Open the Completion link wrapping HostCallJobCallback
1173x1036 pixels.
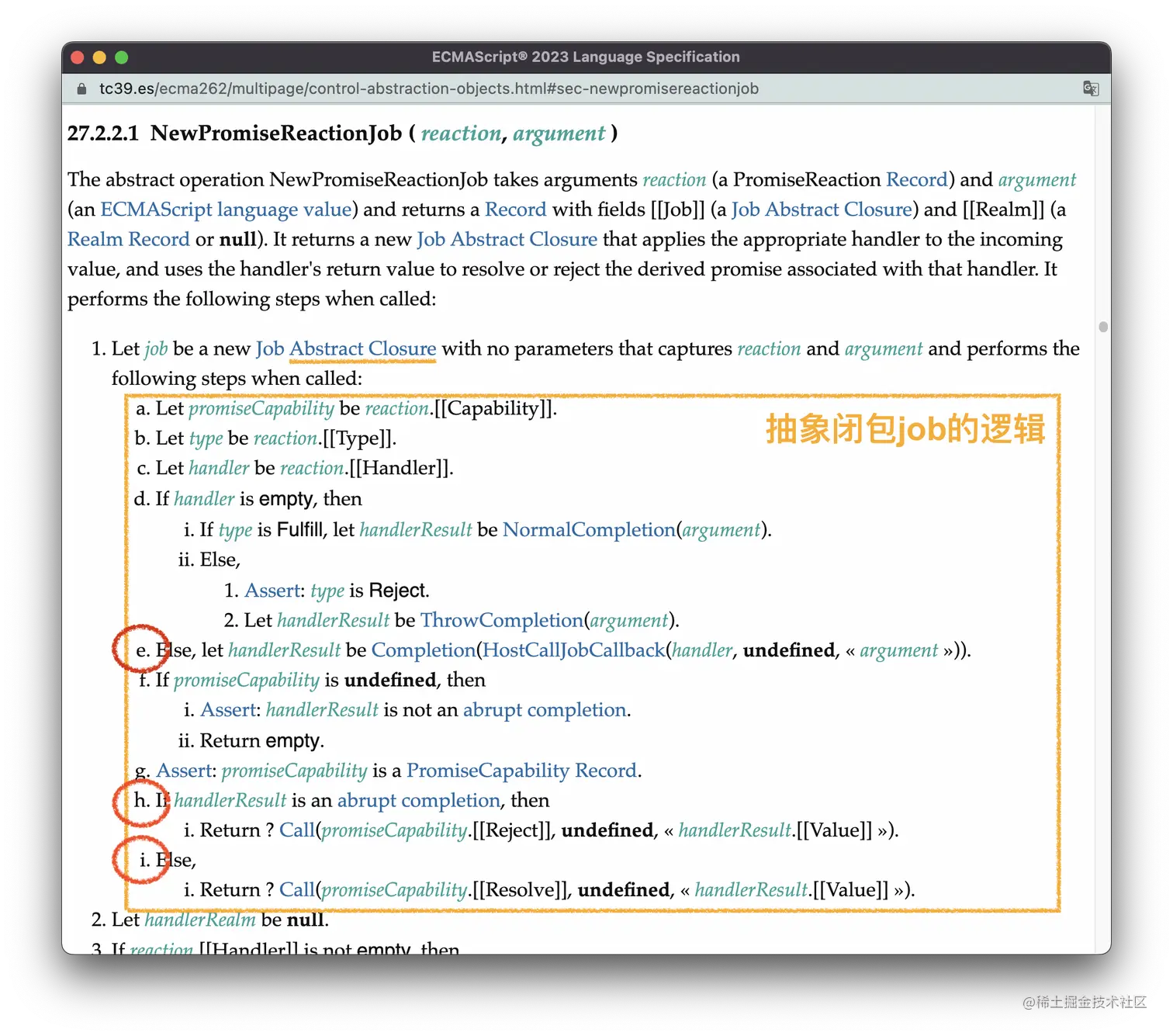(x=424, y=650)
